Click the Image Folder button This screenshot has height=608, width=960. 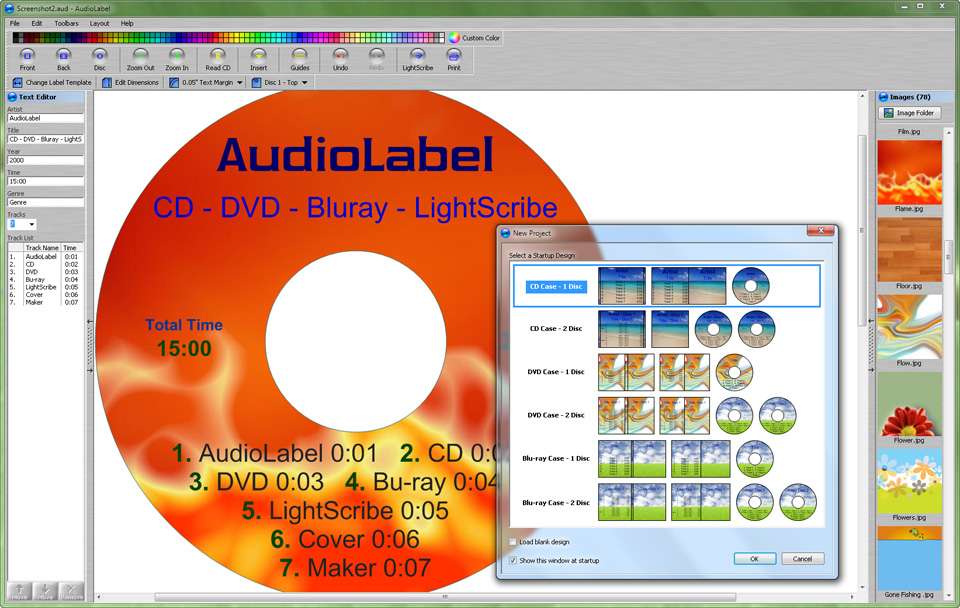[909, 111]
